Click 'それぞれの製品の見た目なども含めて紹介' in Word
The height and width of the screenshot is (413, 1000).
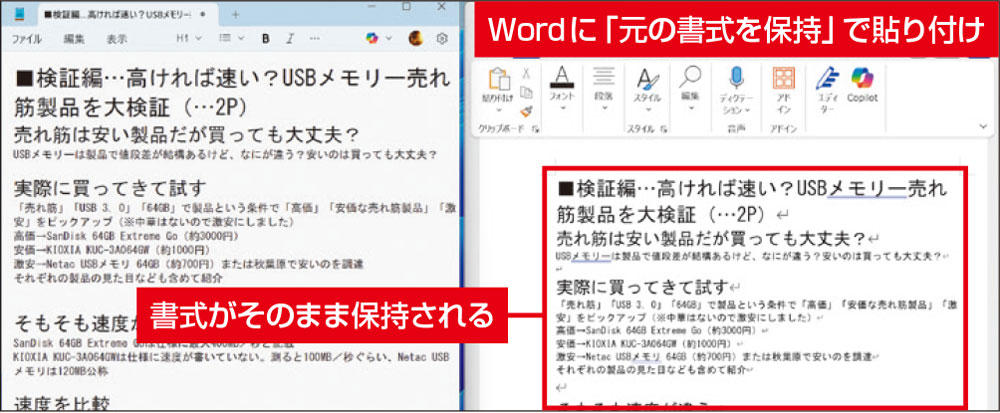click(x=651, y=370)
